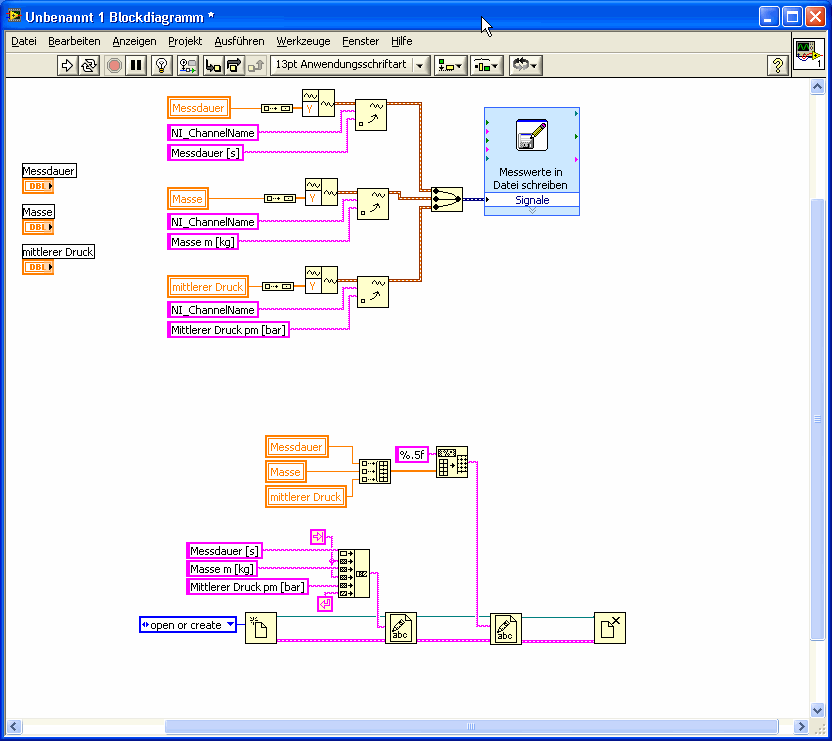This screenshot has width=832, height=741.
Task: Click Run Continuously button
Action: 89,65
